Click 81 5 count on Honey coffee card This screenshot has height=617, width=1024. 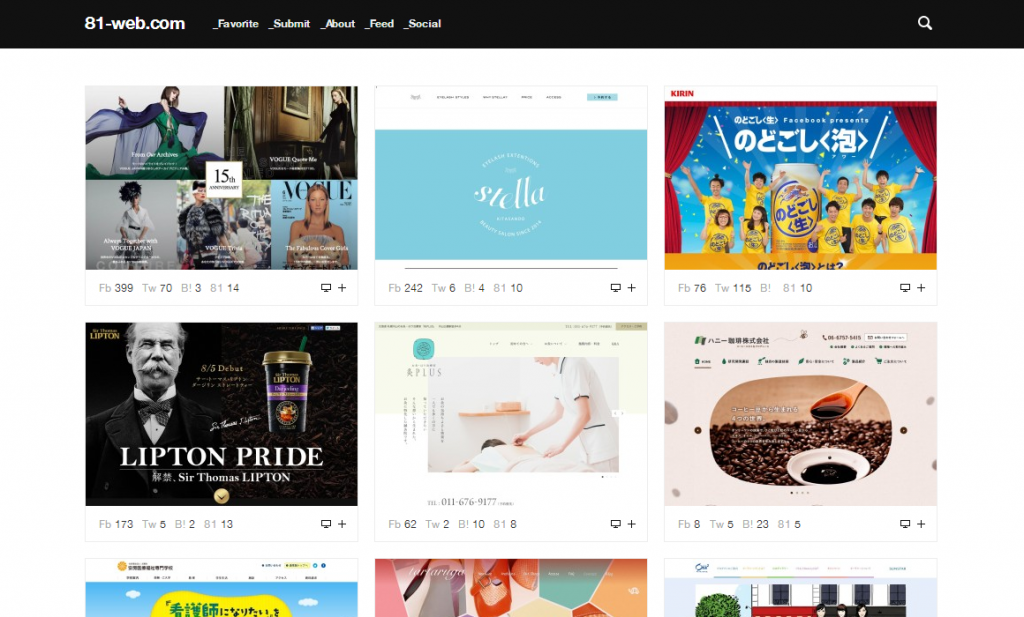(789, 524)
